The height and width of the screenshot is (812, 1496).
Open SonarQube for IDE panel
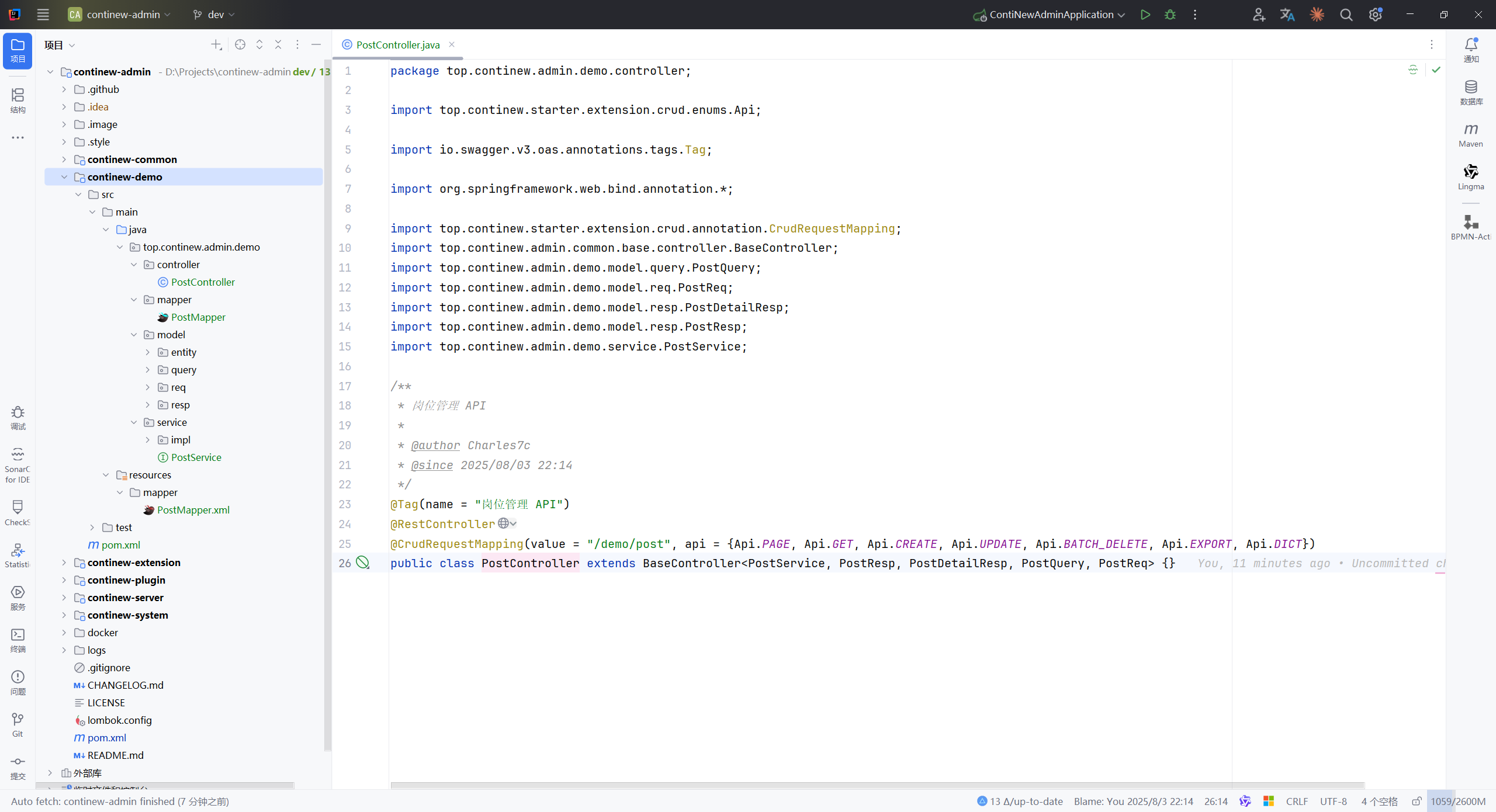(18, 465)
